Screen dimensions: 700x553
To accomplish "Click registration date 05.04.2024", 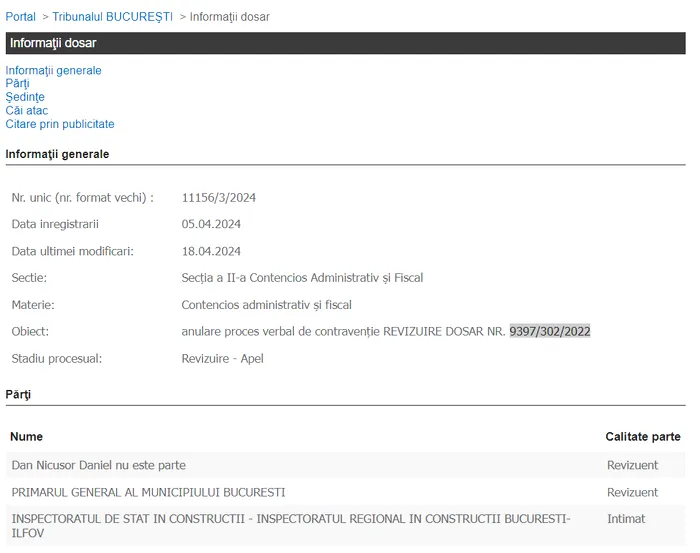I will pos(211,224).
